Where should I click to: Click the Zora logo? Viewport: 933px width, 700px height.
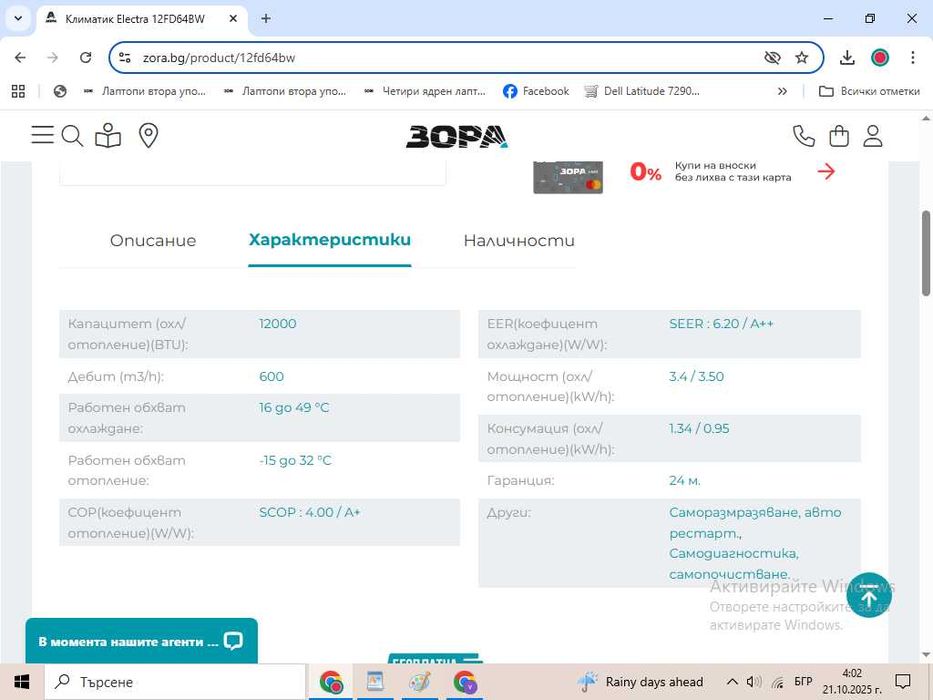click(x=456, y=136)
